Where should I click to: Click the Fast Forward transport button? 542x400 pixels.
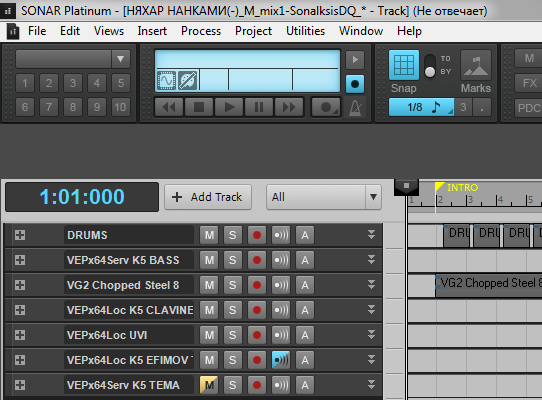(289, 107)
